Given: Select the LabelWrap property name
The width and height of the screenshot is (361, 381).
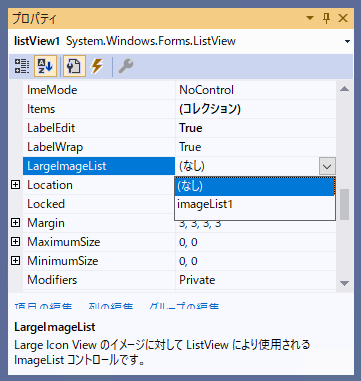Looking at the screenshot, I should pos(55,147).
